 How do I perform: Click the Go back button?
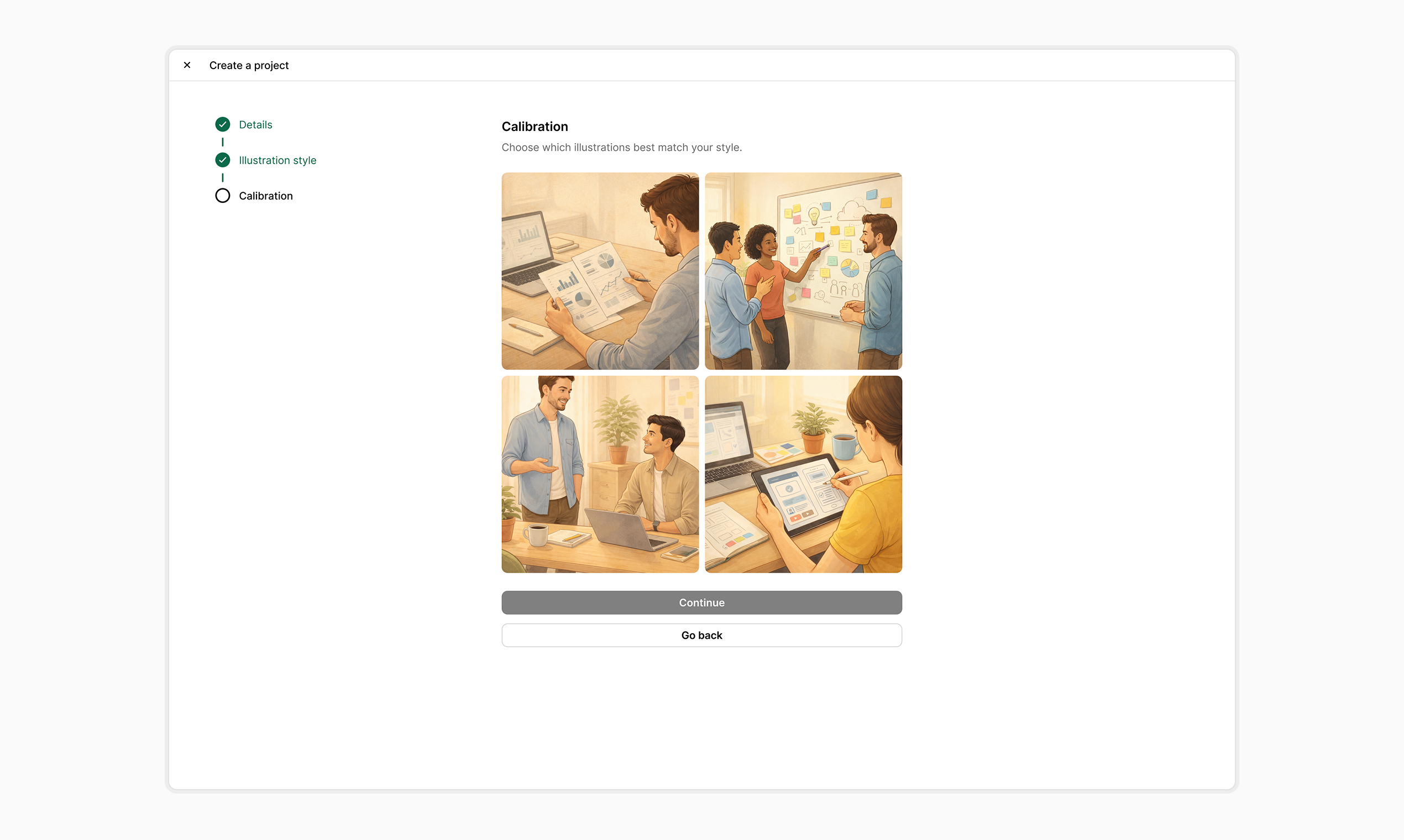701,634
